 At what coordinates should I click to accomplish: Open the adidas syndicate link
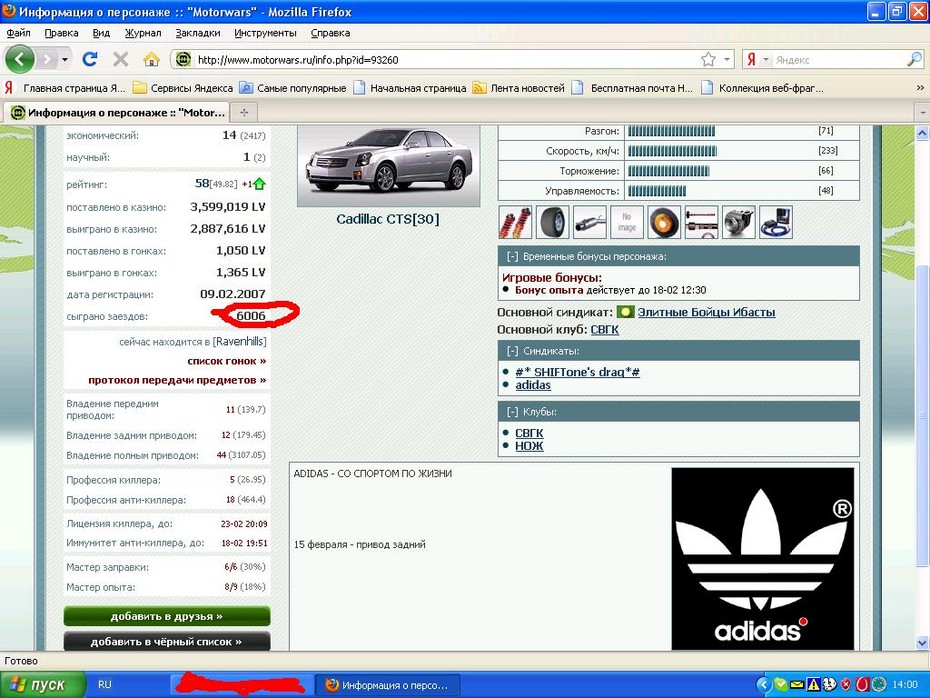click(533, 385)
